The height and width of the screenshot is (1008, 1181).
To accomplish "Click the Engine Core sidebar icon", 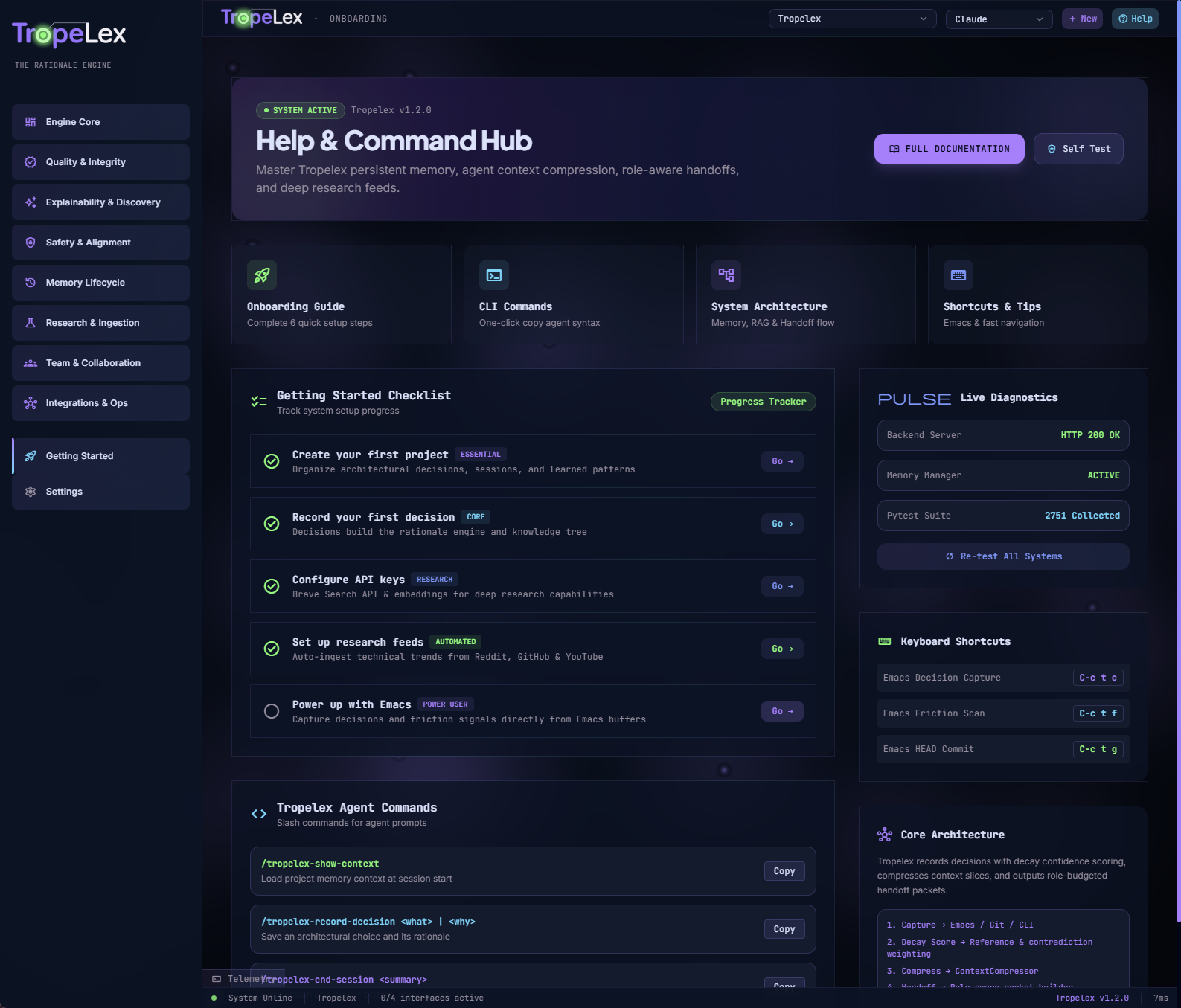I will click(31, 122).
